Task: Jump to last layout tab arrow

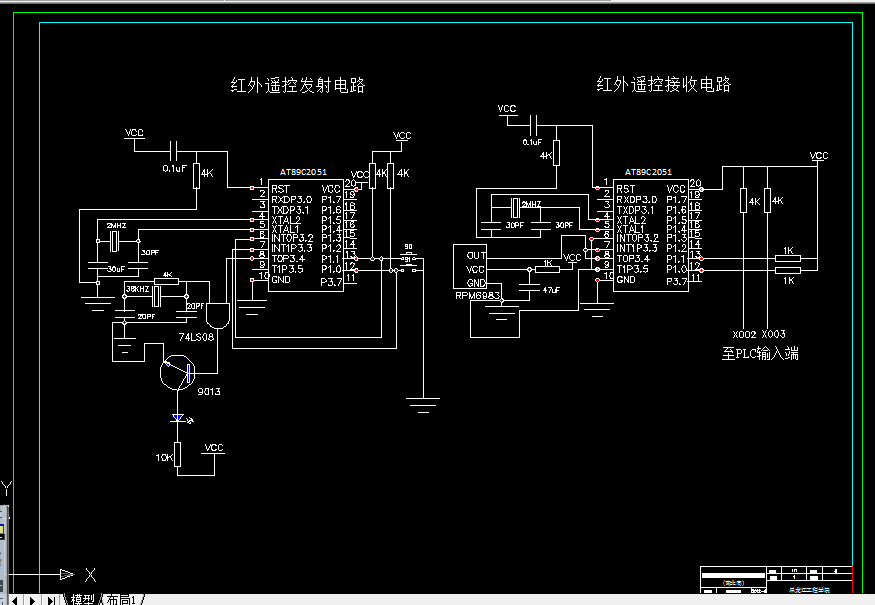Action: pyautogui.click(x=51, y=600)
